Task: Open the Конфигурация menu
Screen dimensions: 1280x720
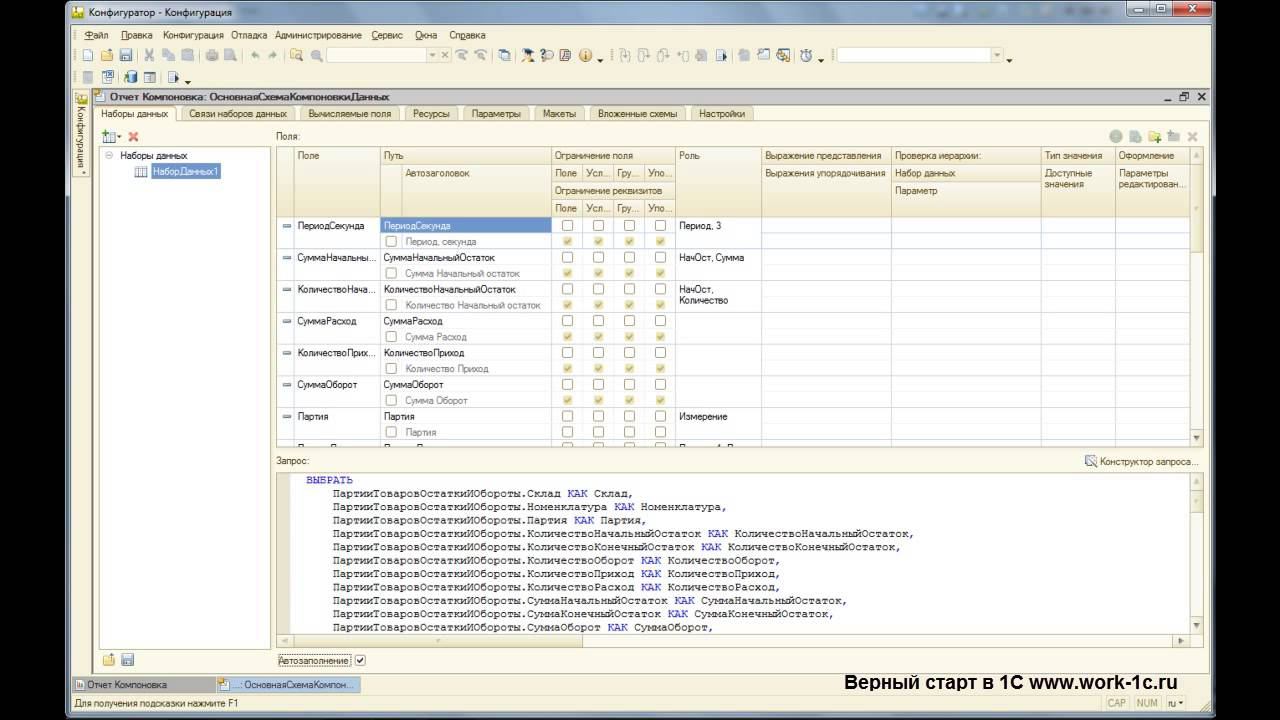Action: [193, 35]
